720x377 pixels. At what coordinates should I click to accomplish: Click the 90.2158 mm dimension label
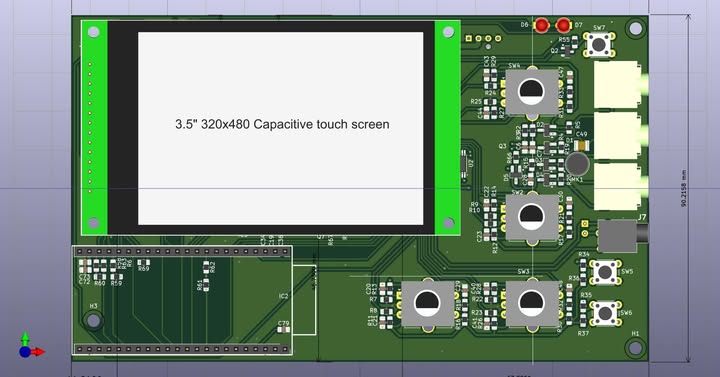(684, 188)
